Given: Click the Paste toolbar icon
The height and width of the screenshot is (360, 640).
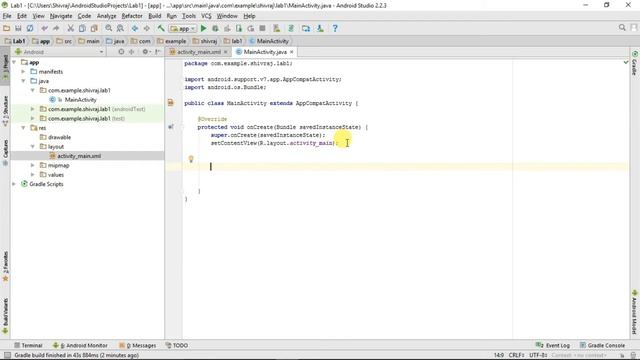Looking at the screenshot, I should [94, 28].
